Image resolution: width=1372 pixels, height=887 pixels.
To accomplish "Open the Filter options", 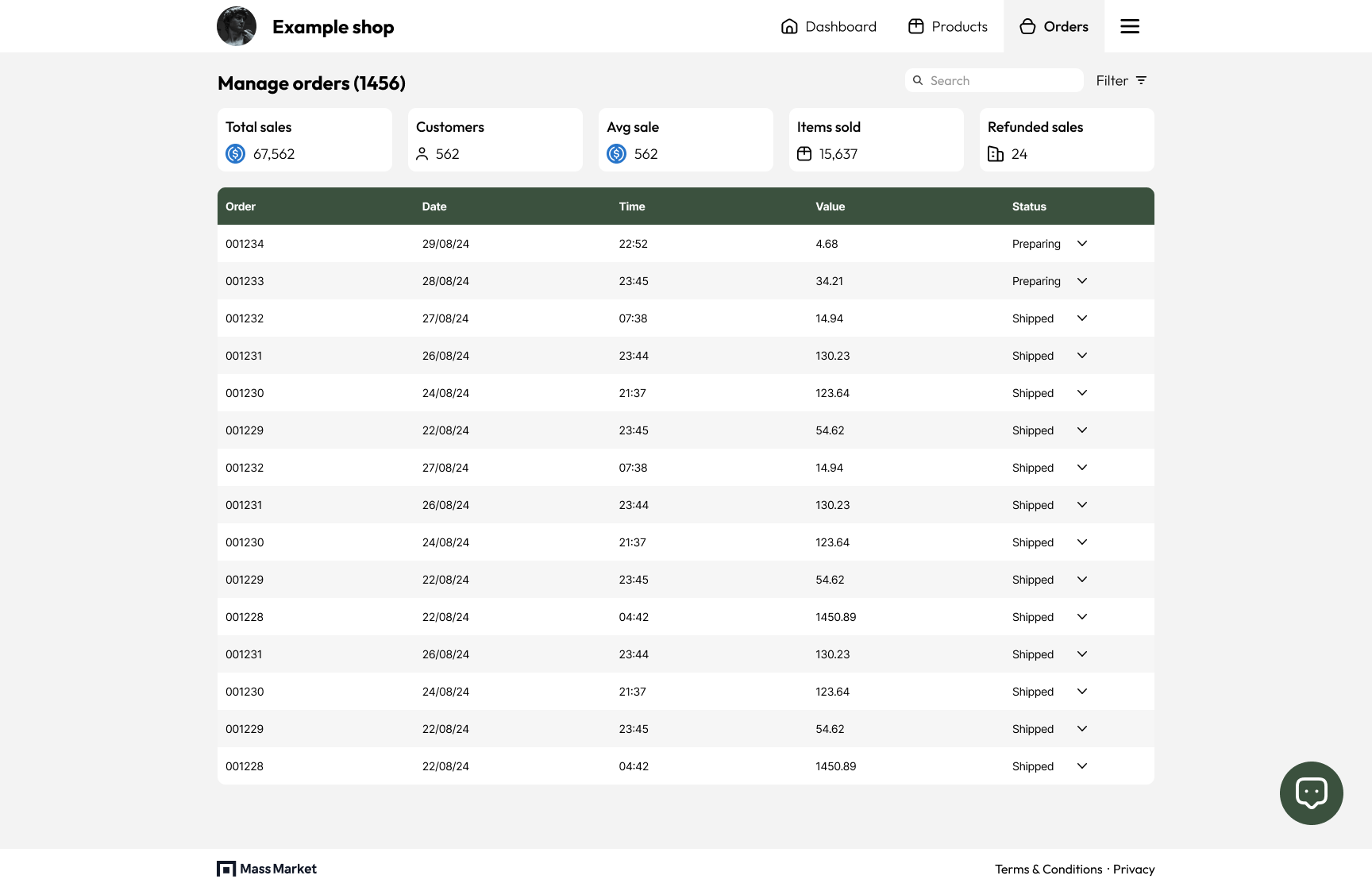I will (x=1121, y=80).
